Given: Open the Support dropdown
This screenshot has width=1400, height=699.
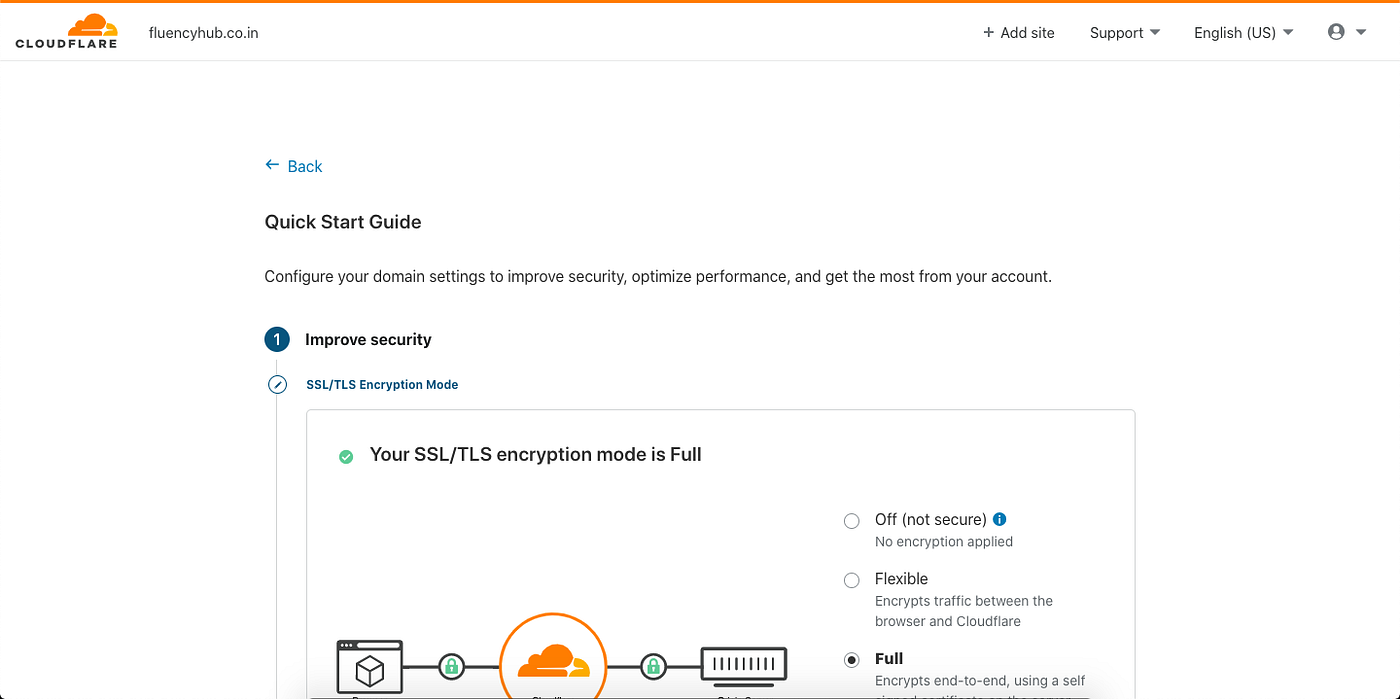Looking at the screenshot, I should [x=1124, y=32].
